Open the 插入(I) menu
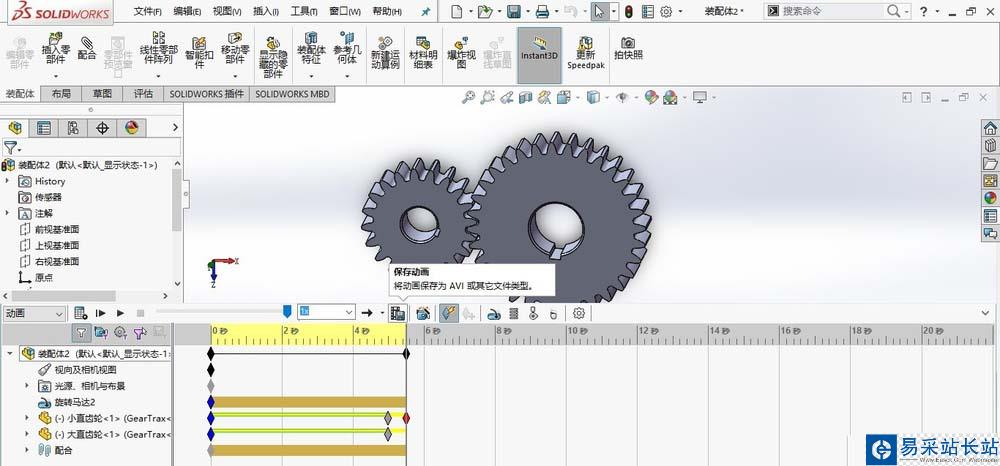 pyautogui.click(x=266, y=11)
